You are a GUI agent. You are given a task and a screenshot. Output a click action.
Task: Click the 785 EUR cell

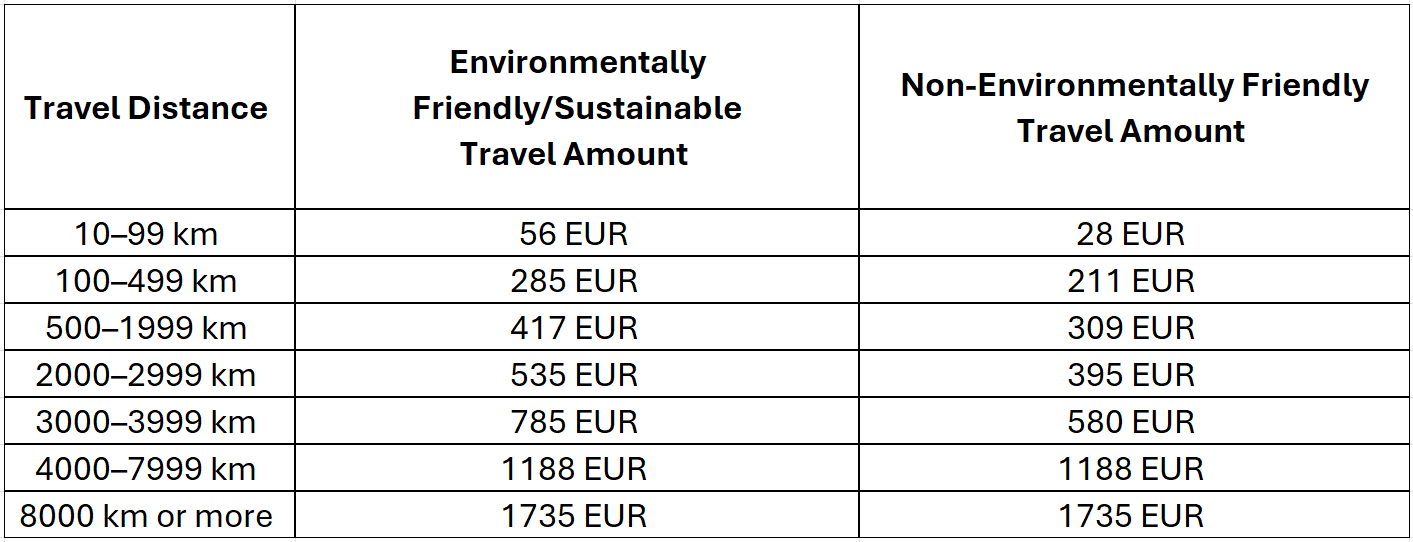[x=577, y=421]
